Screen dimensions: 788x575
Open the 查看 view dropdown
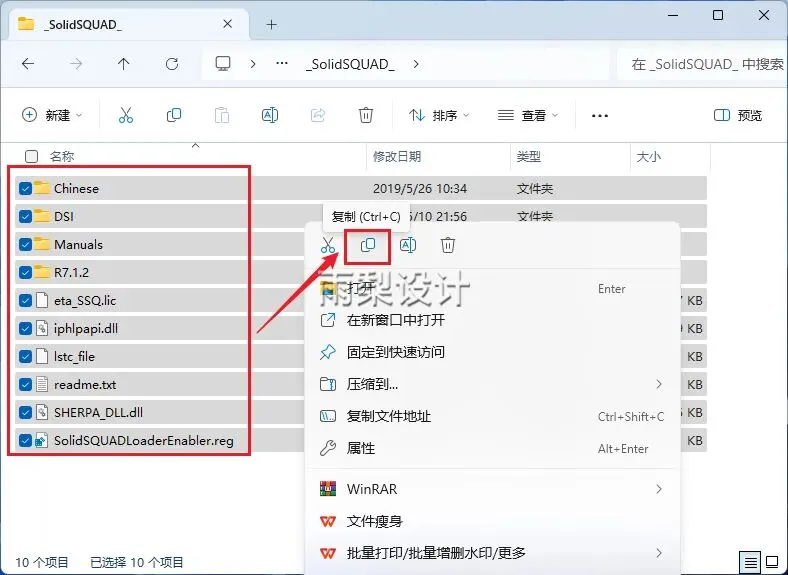click(x=528, y=115)
